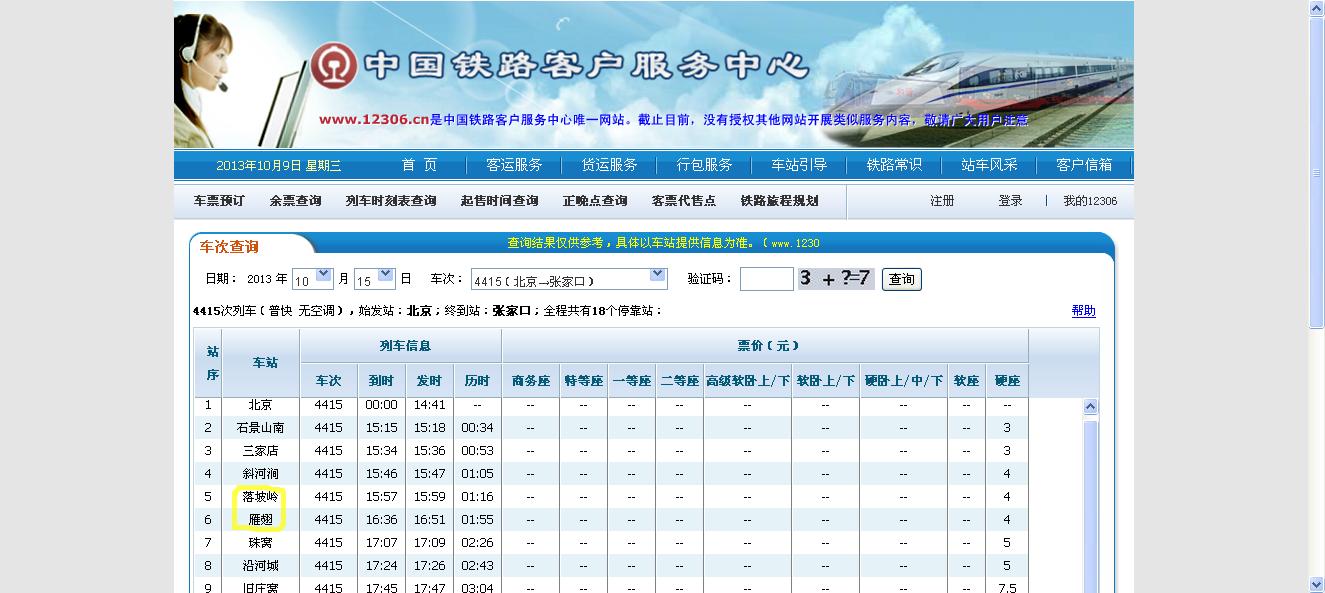Click the 登录 link

click(x=1010, y=201)
